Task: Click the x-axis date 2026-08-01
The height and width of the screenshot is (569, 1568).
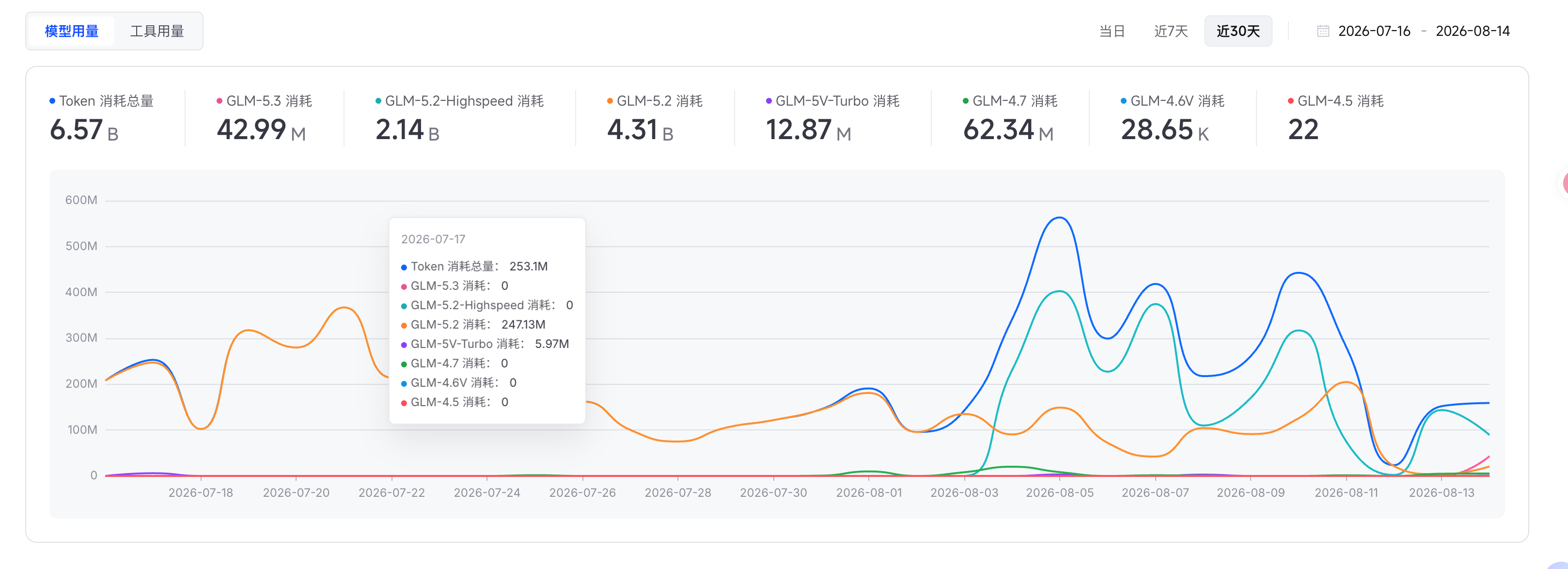Action: (x=869, y=493)
